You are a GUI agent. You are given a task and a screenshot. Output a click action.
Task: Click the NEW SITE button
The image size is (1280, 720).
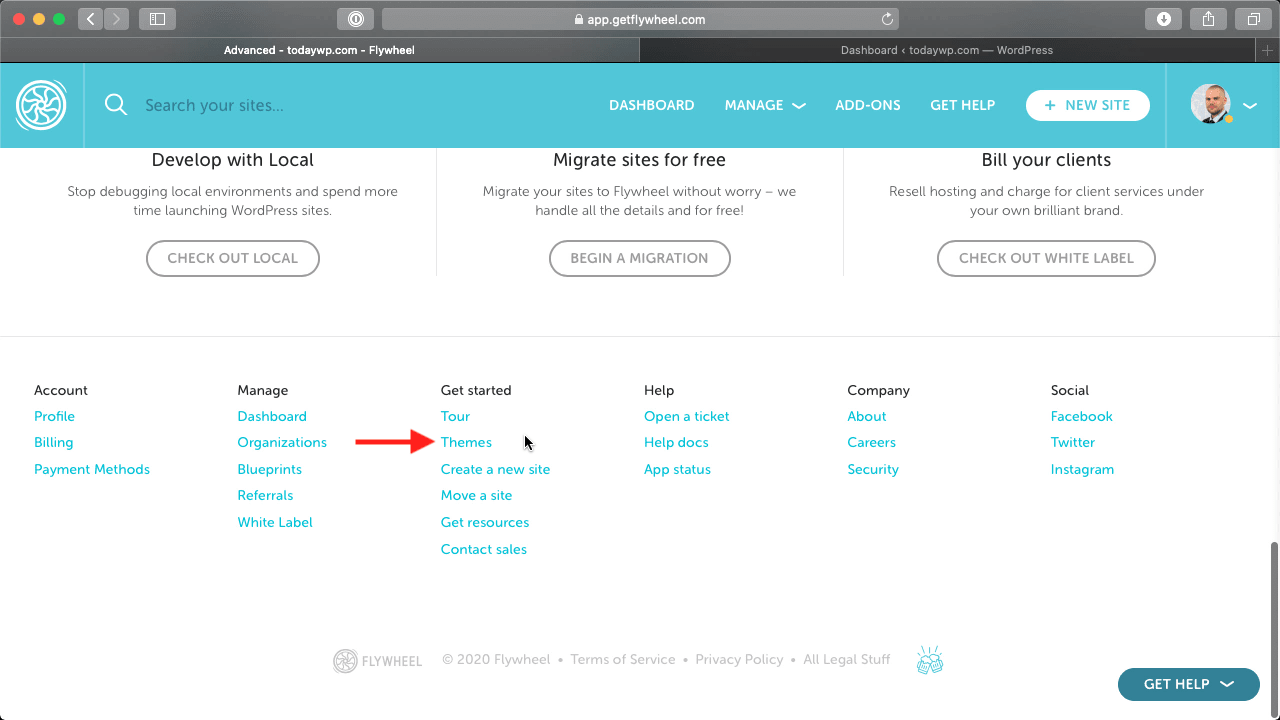1087,105
